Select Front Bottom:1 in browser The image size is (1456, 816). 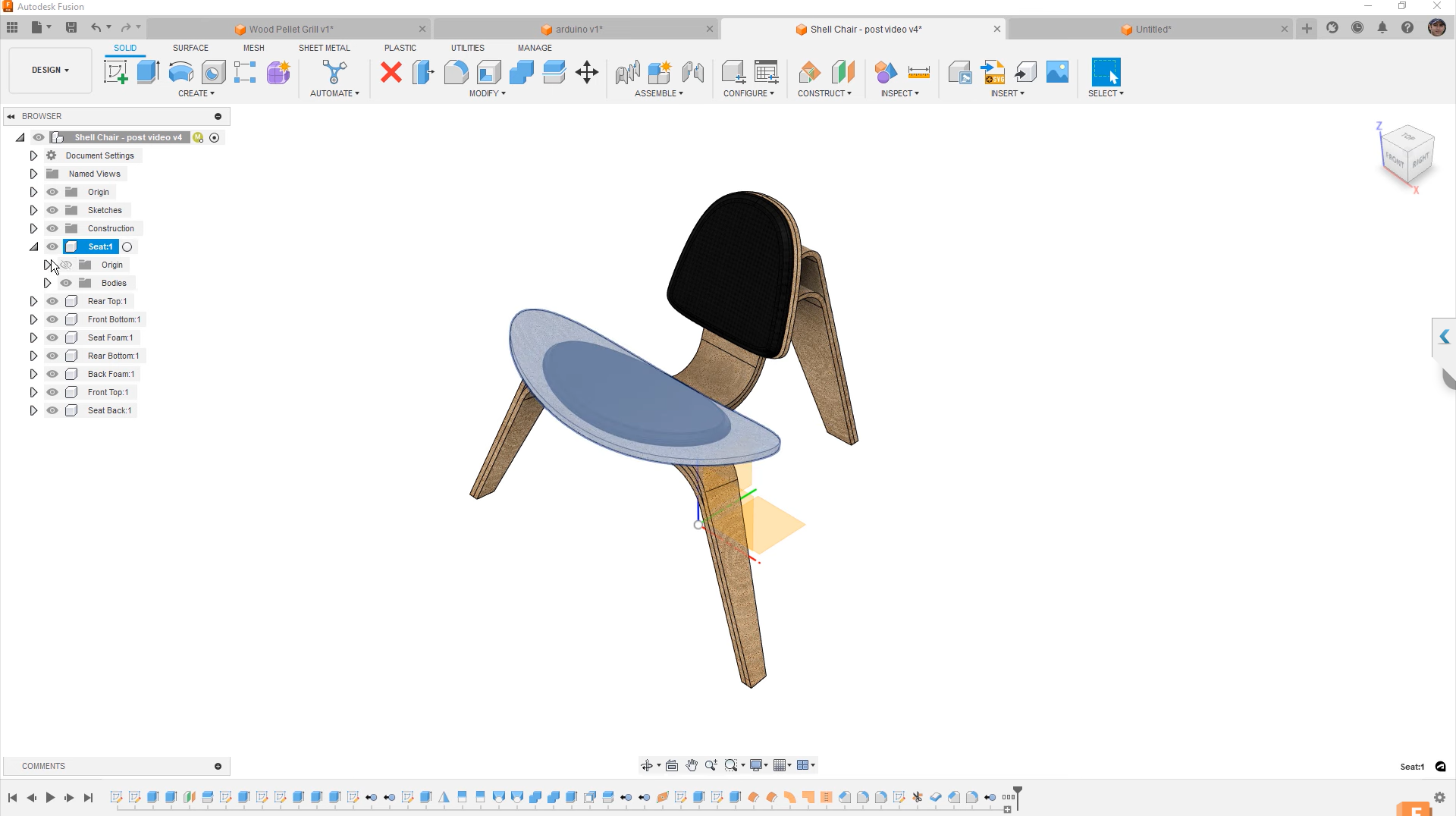114,319
